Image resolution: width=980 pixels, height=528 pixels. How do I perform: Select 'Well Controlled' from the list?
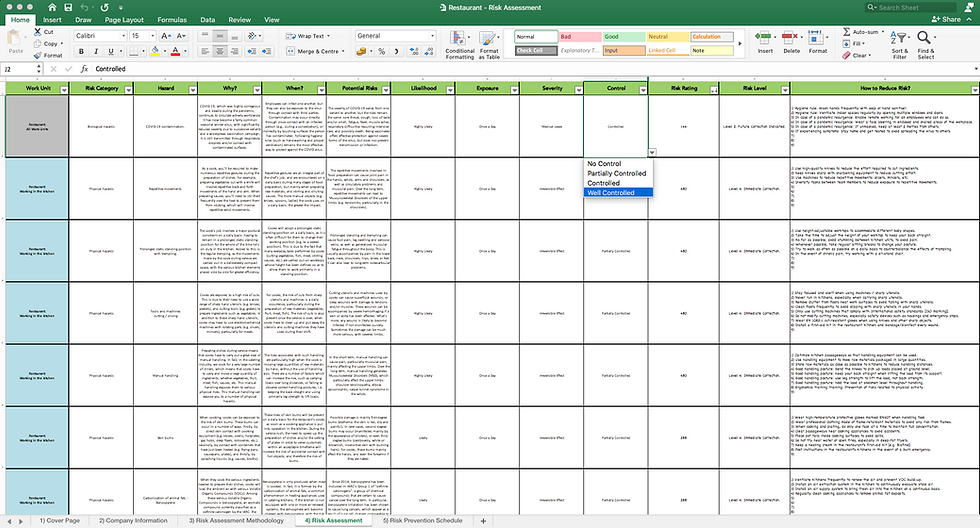point(619,192)
